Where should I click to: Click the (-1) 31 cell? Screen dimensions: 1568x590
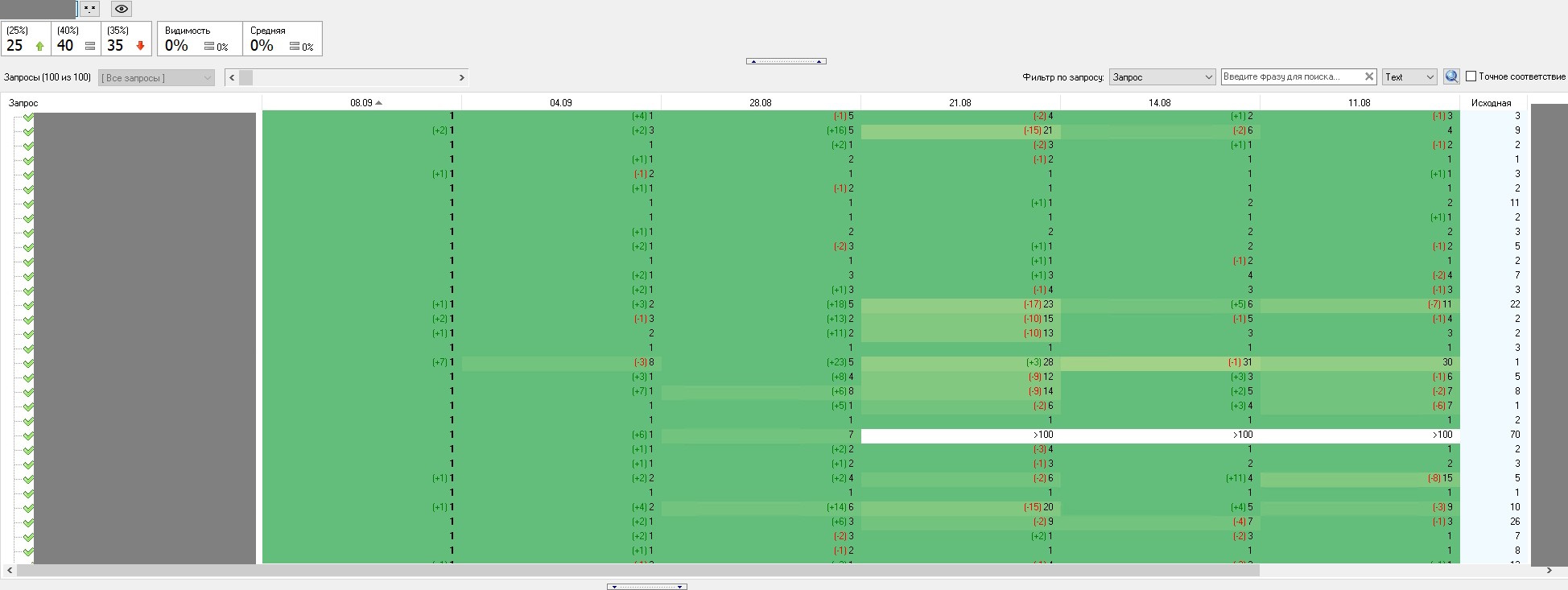pyautogui.click(x=1160, y=363)
